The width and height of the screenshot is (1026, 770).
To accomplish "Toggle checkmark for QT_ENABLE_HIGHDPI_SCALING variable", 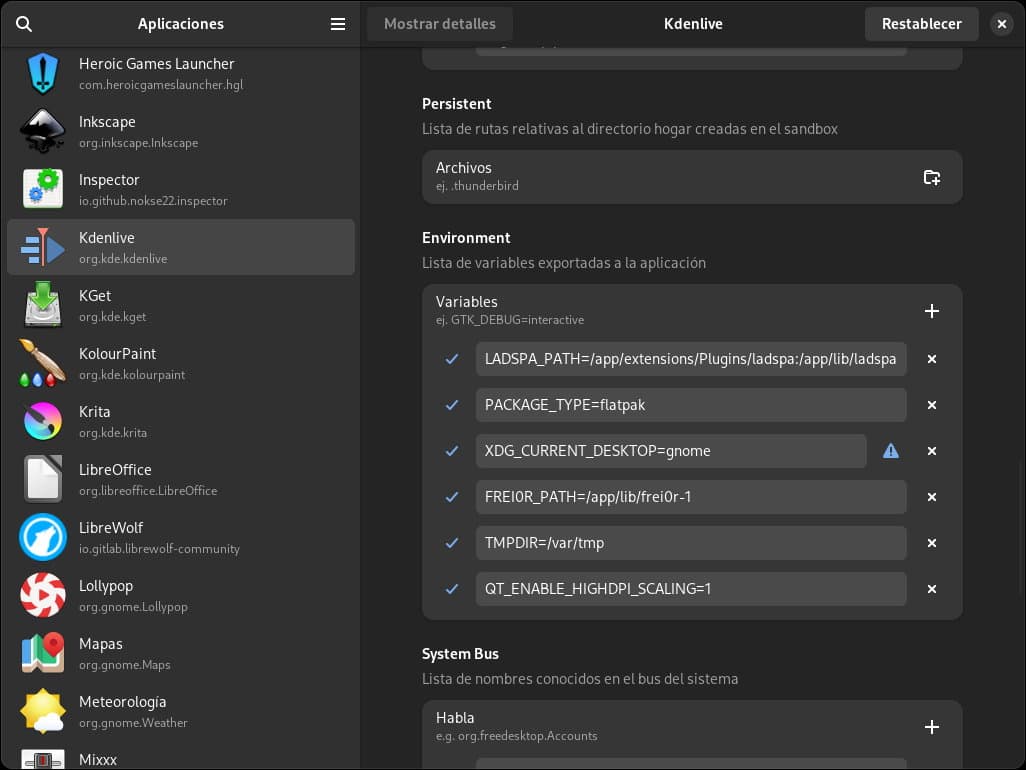I will 451,589.
